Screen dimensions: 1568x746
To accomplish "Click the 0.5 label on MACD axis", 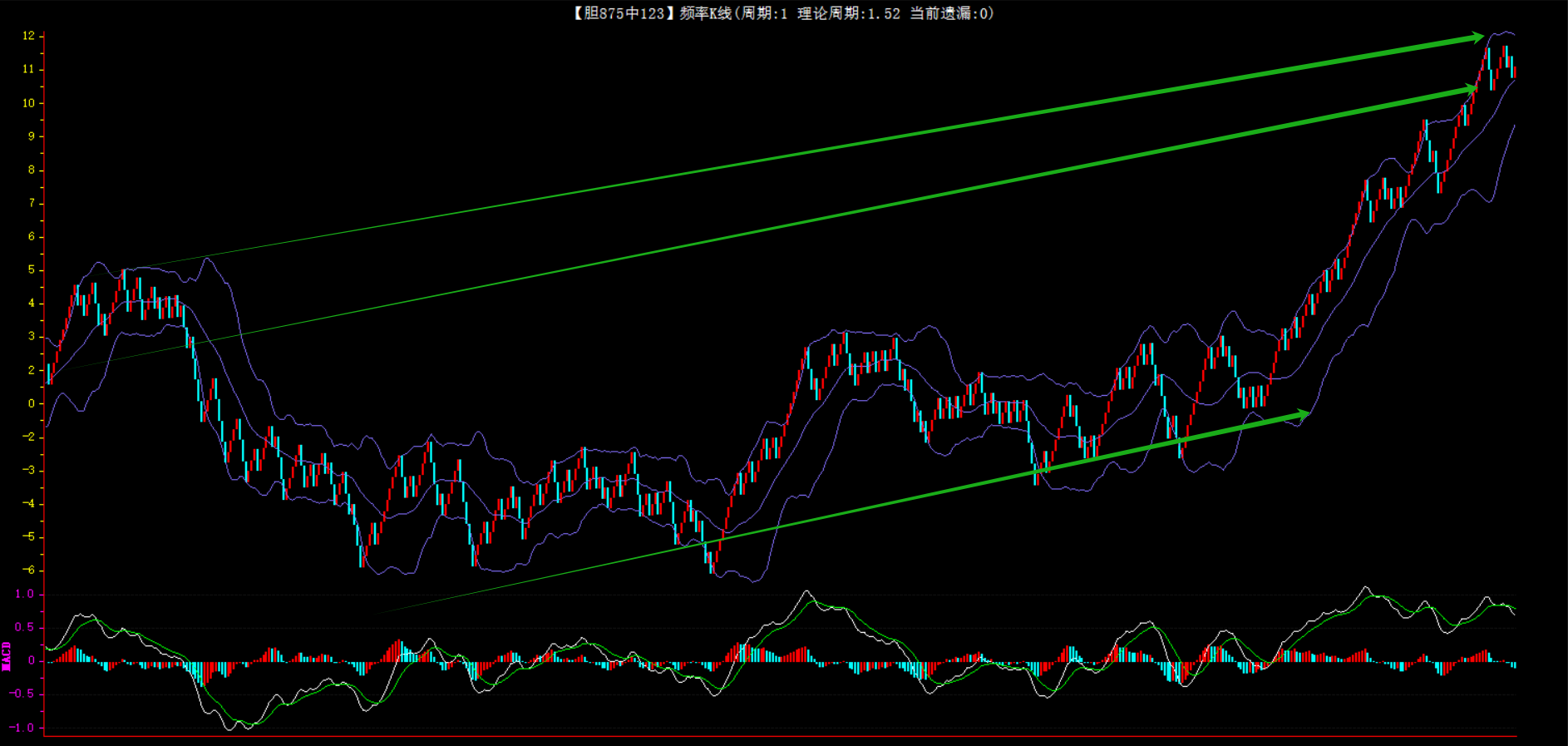I will click(24, 627).
